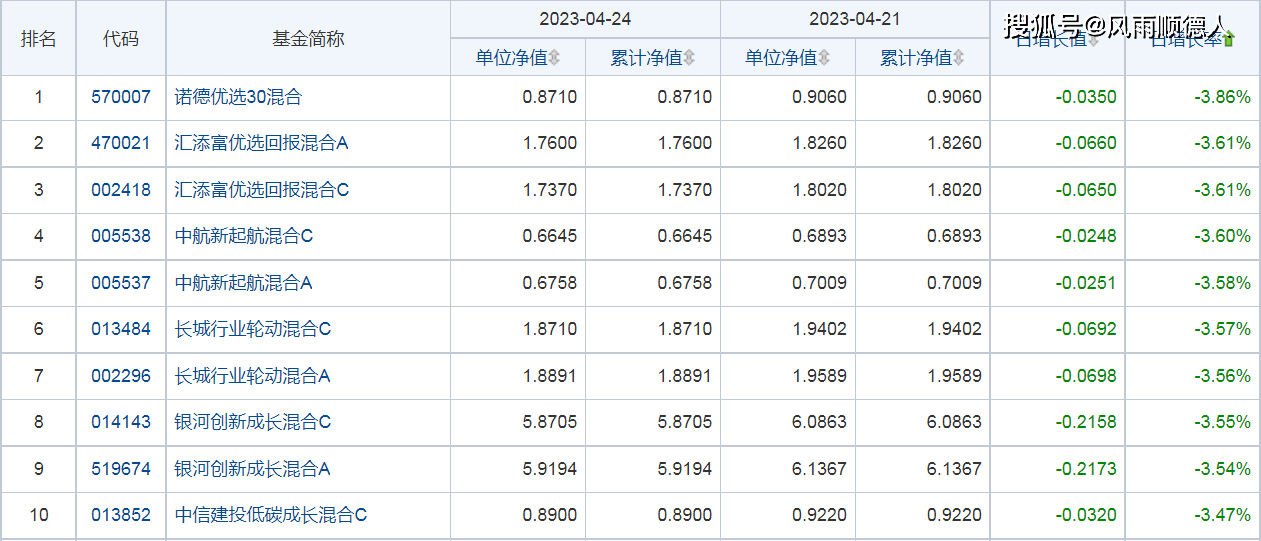This screenshot has height=541, width=1261.
Task: Open fund code 002418
Action: click(121, 190)
